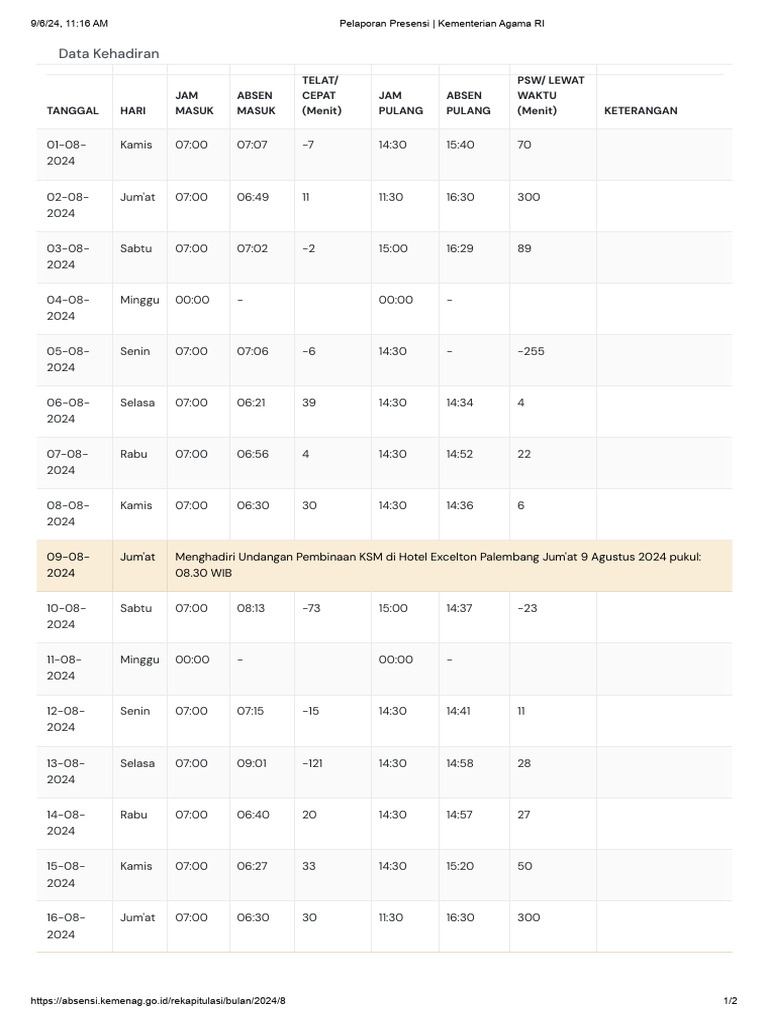Select the 09:01 absen masuk entry
768x1024 pixels.
[x=252, y=763]
